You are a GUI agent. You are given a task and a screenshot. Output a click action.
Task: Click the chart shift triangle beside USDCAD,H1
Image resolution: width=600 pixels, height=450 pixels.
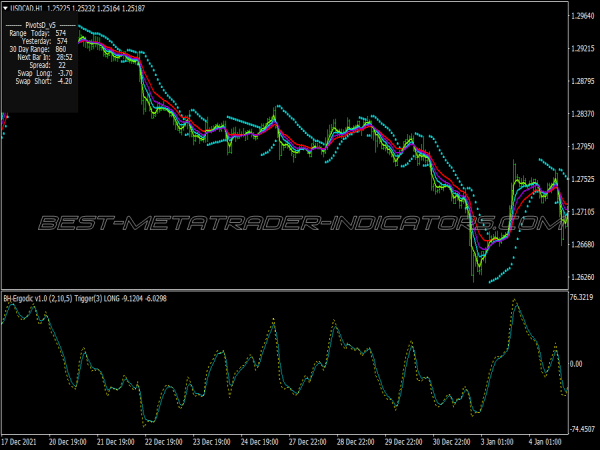[5, 8]
